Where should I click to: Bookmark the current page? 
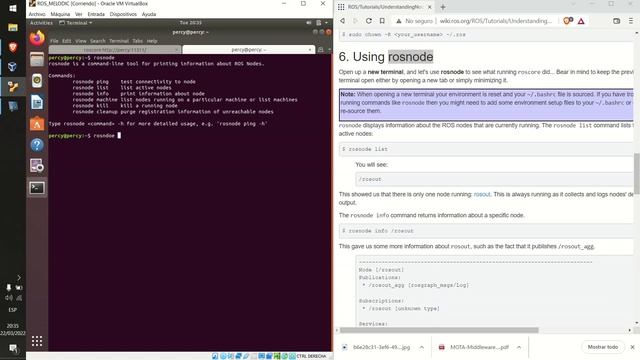click(382, 21)
